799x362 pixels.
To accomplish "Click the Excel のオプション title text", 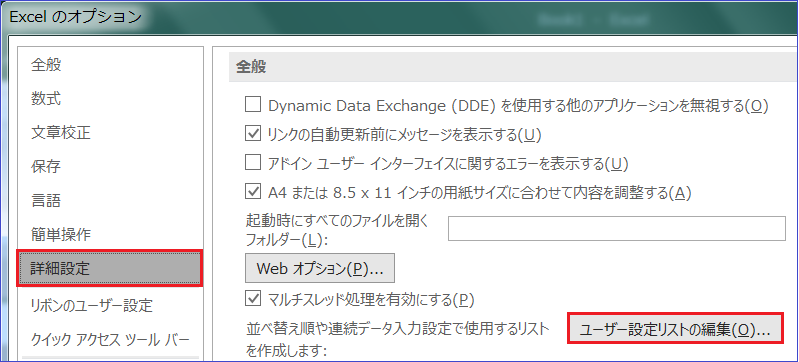I will tap(76, 17).
